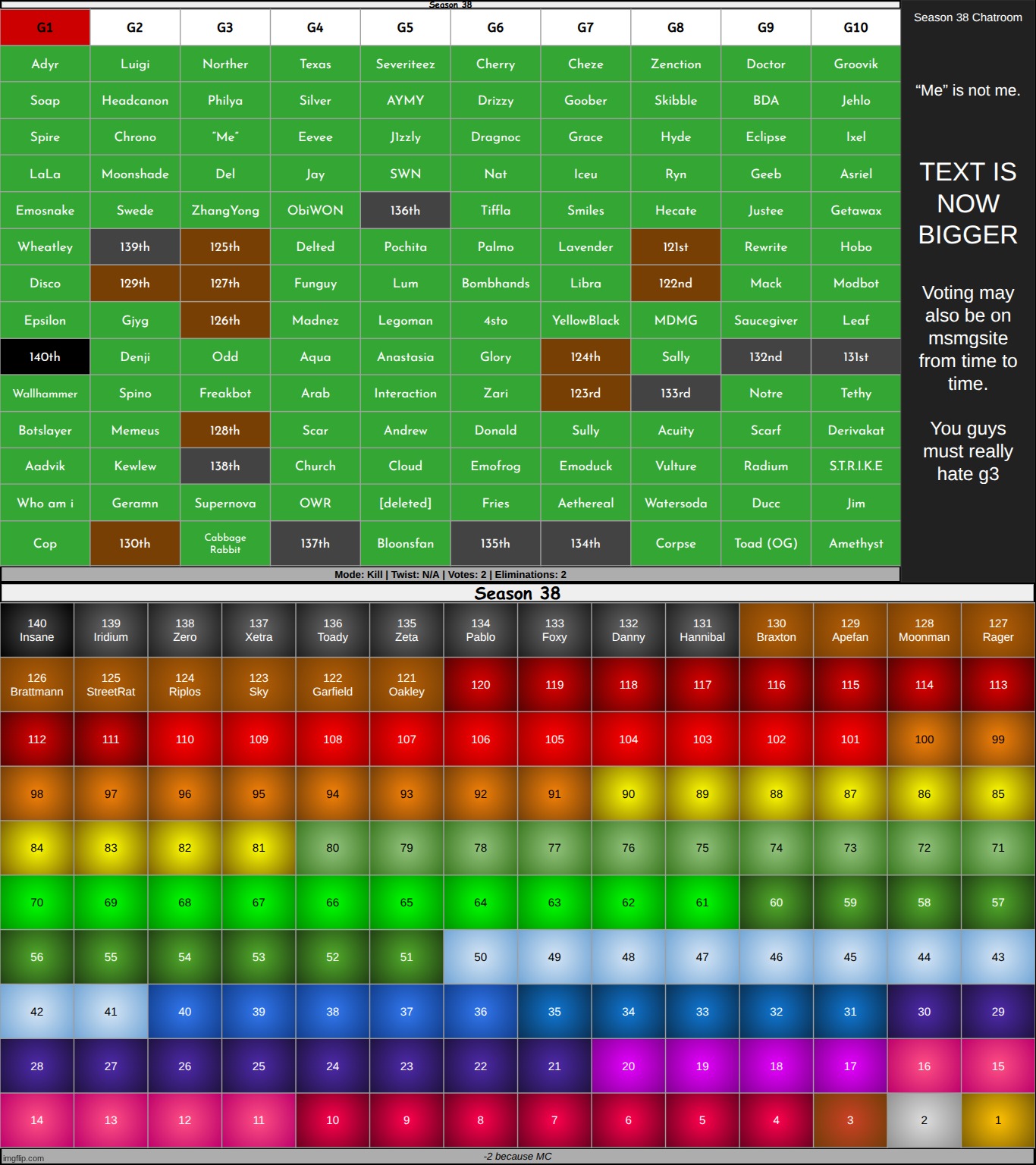Select the [deleted] cell in G5
This screenshot has width=1036, height=1165.
(405, 503)
